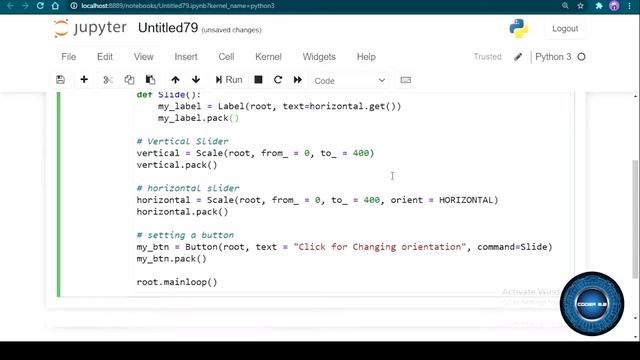Run the current cell
This screenshot has height=360, width=640.
229,80
